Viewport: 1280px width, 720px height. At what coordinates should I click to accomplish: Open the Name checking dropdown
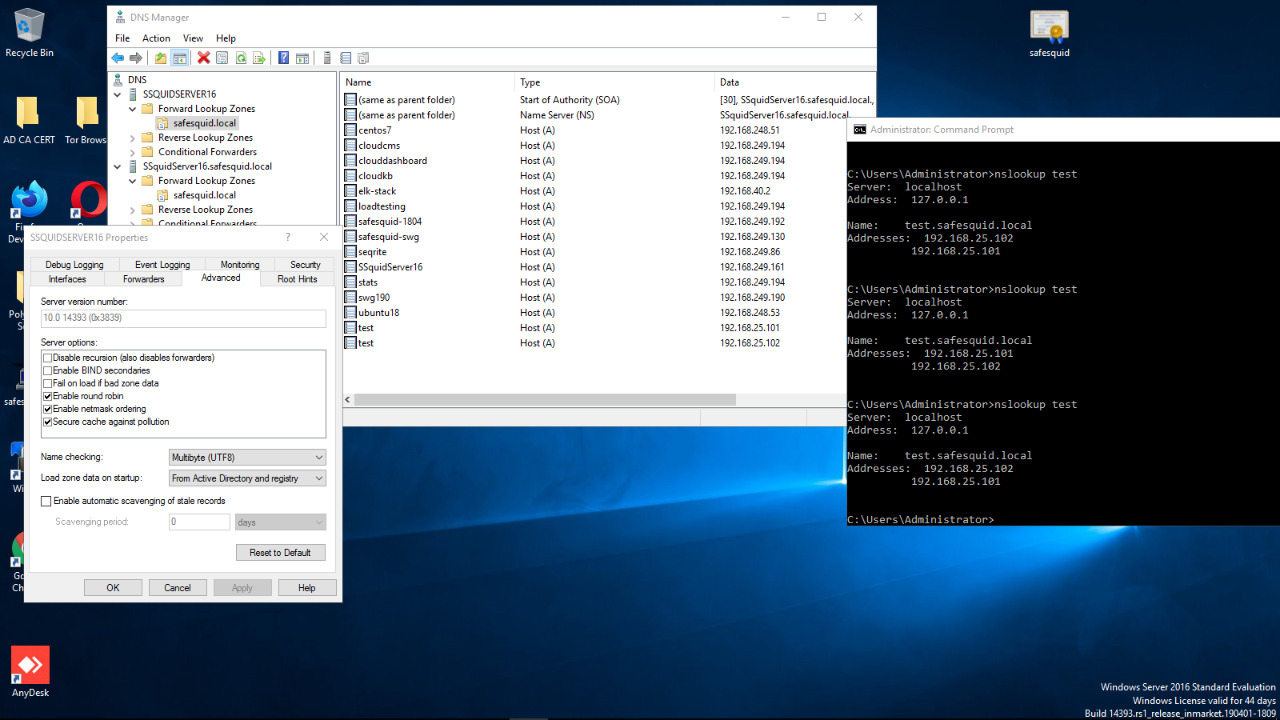click(x=247, y=457)
